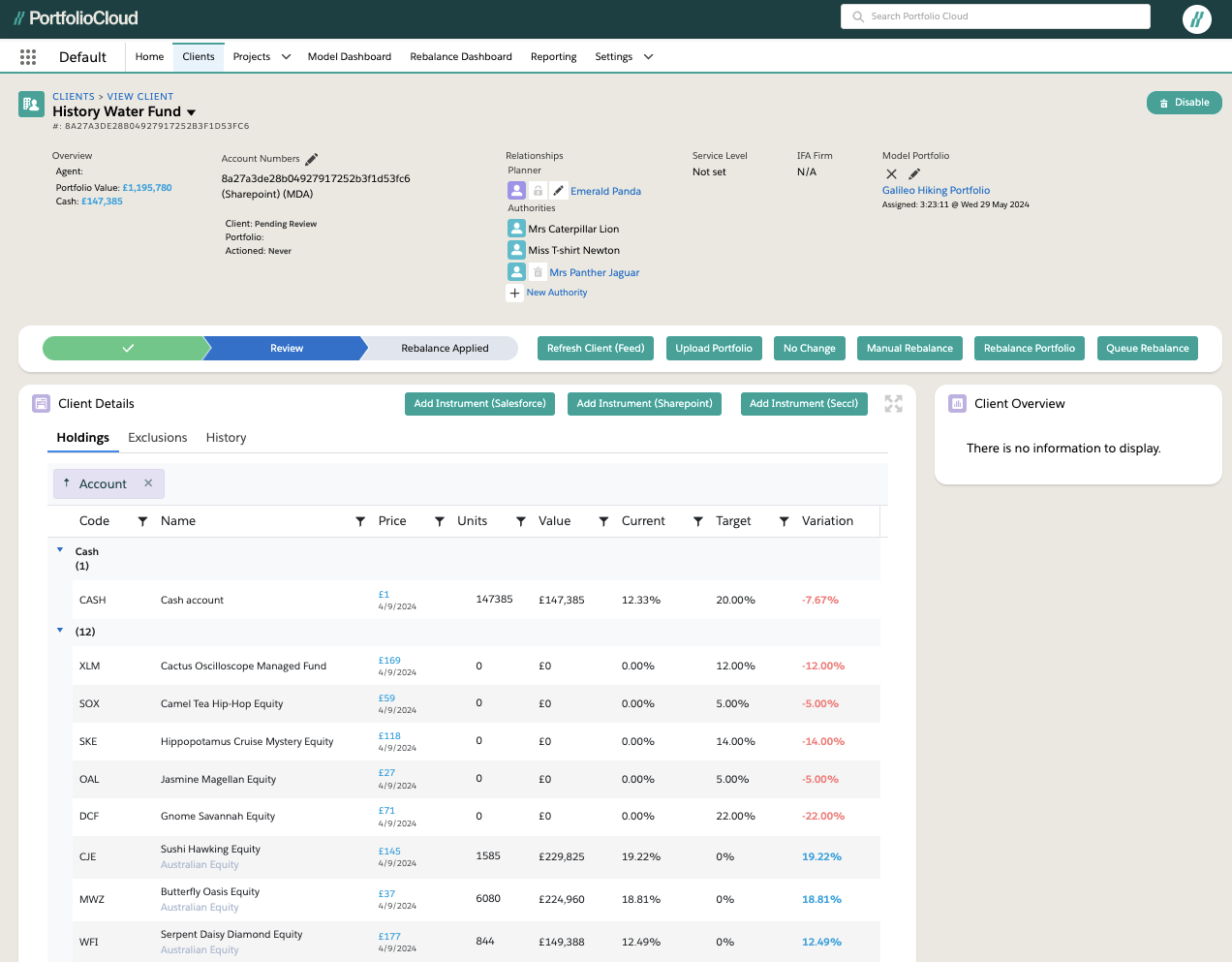Click the Queue Rebalance button
This screenshot has height=962, width=1232.
pos(1147,349)
